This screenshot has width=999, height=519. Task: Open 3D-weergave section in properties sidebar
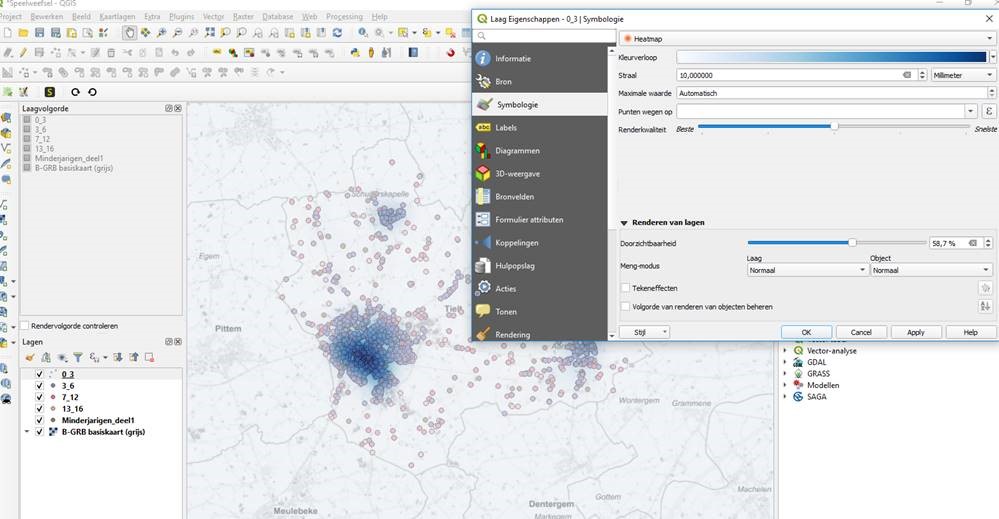pos(540,174)
